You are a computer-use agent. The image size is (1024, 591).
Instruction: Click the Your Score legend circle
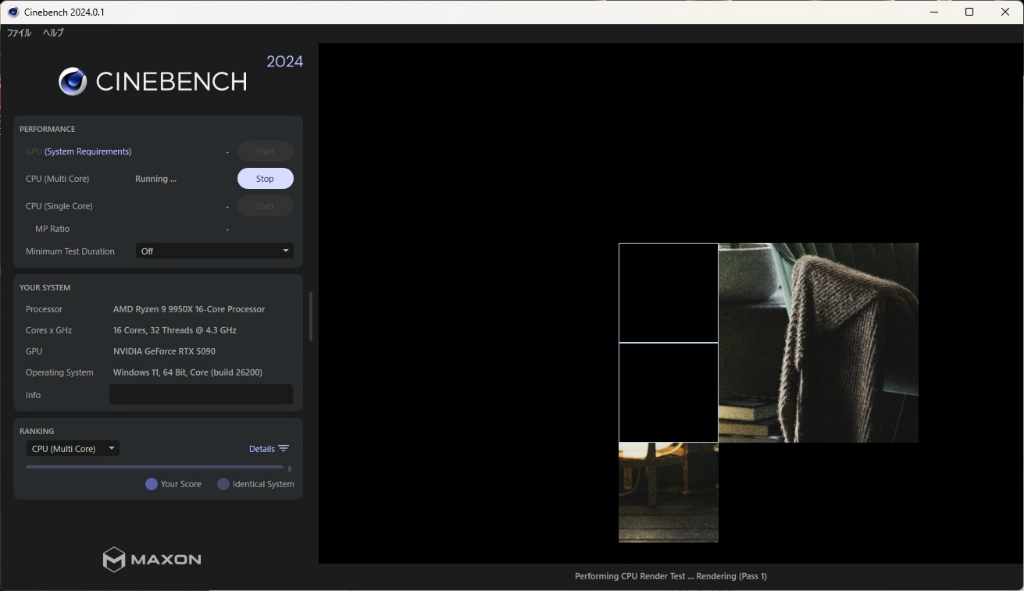151,484
